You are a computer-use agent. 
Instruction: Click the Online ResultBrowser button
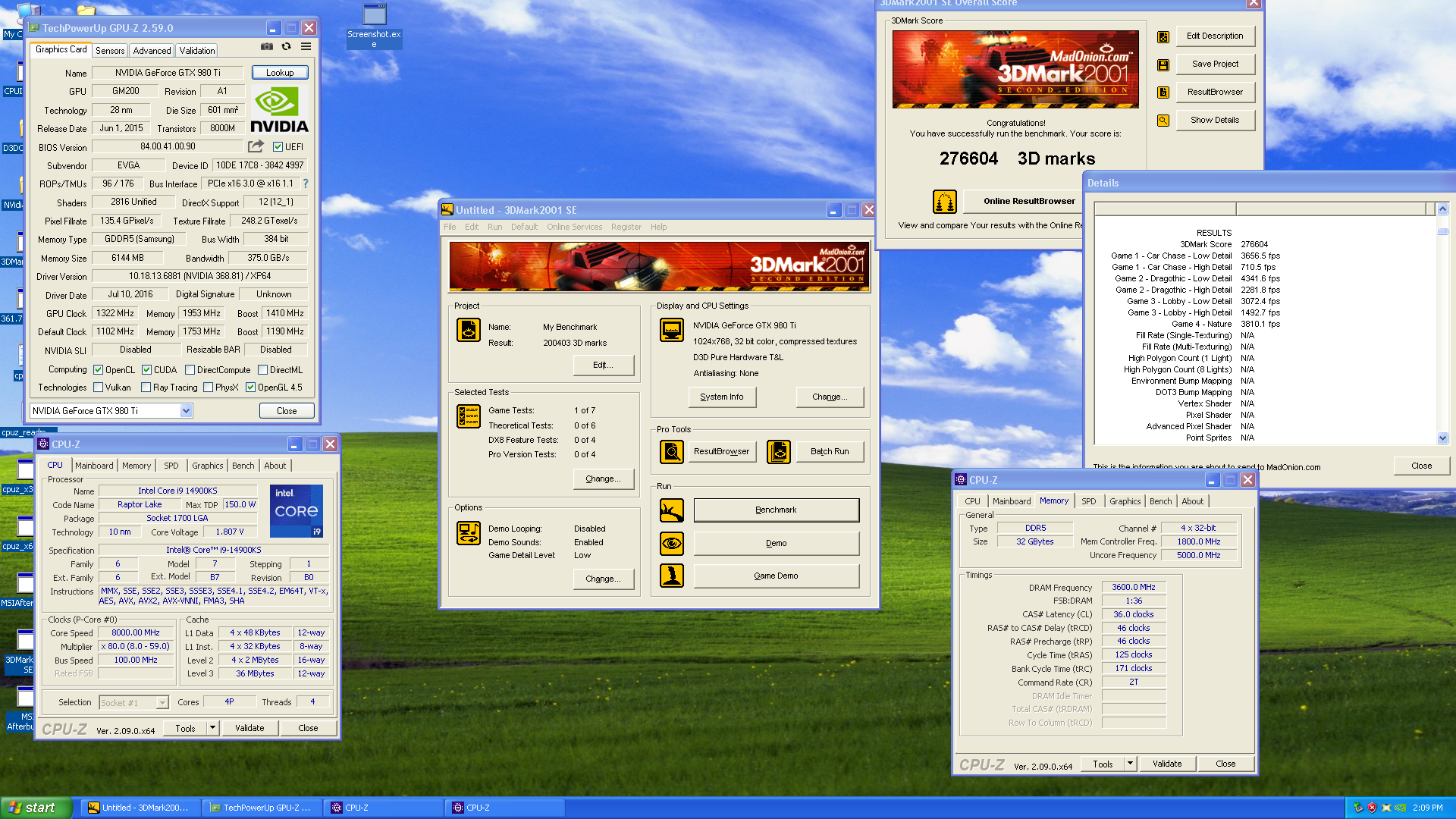(1029, 202)
